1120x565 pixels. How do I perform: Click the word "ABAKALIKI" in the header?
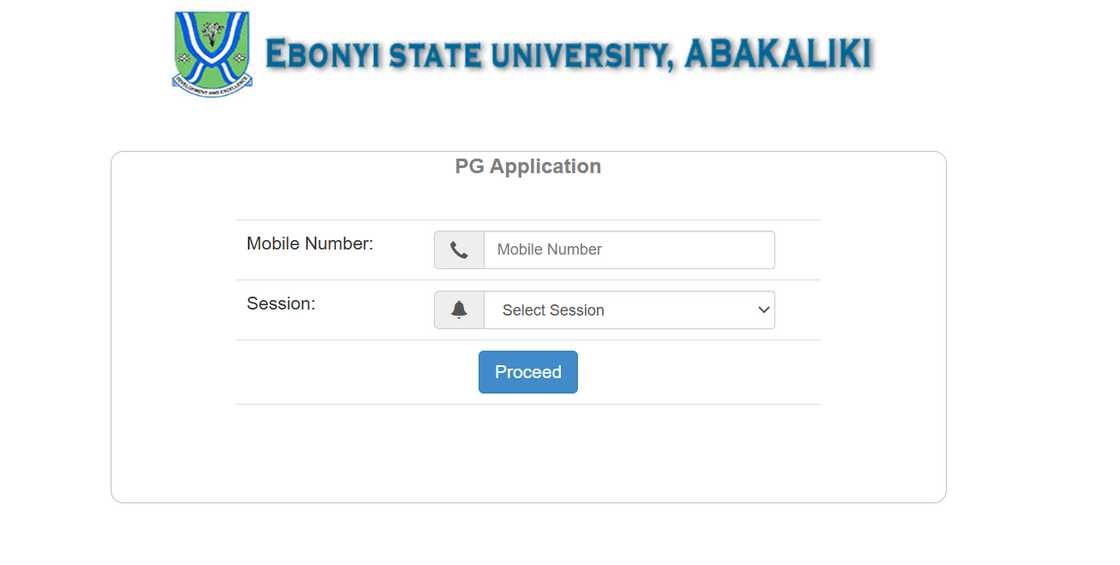coord(778,53)
